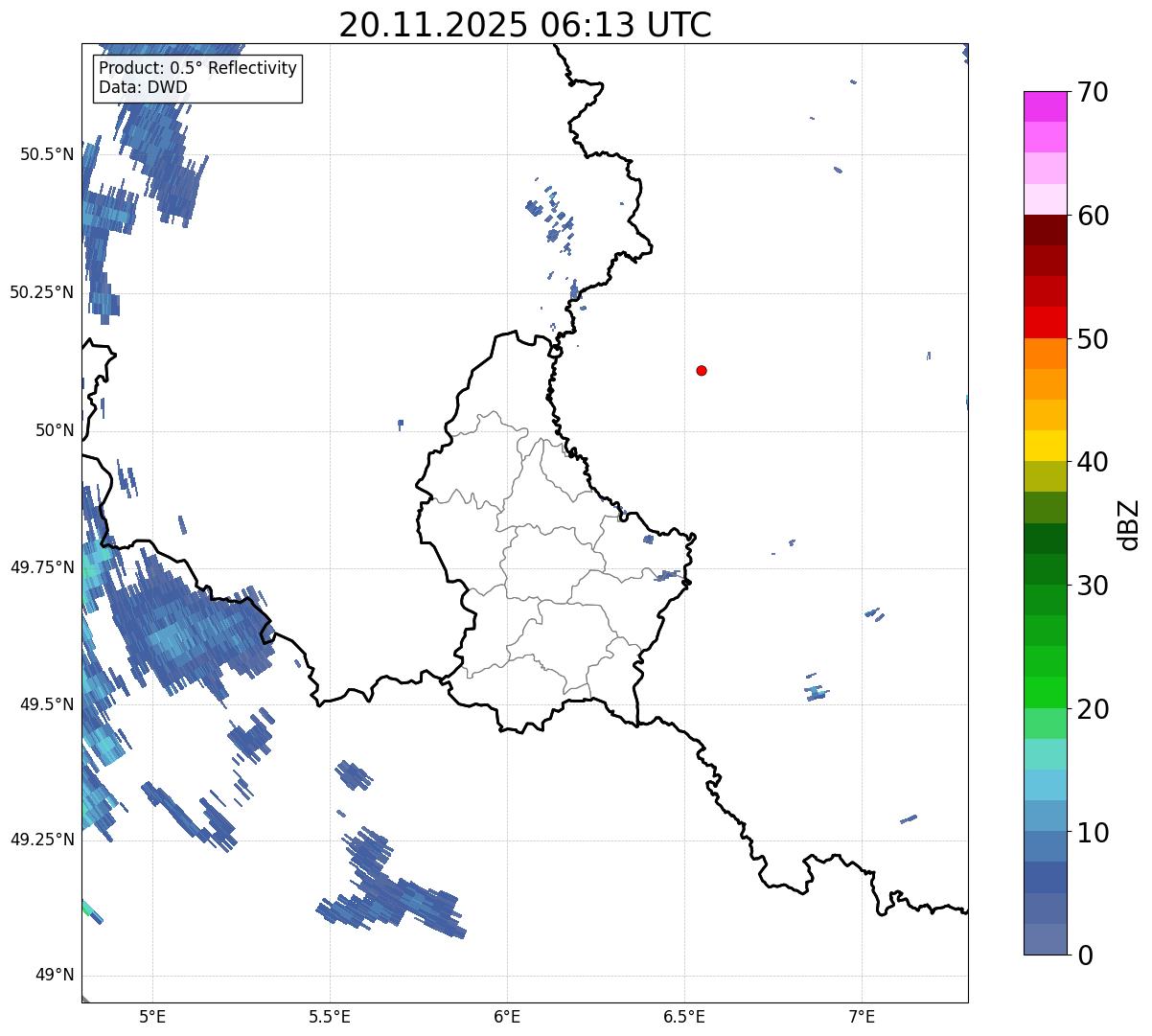Click the bright green band just above 20 dBZ
Viewport: 1152px width, 1036px height.
pyautogui.click(x=1045, y=693)
